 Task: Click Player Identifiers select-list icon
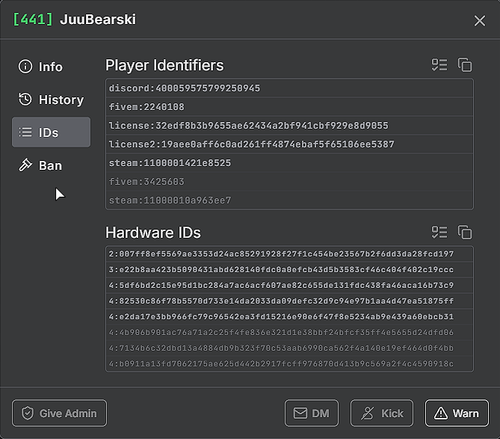439,65
